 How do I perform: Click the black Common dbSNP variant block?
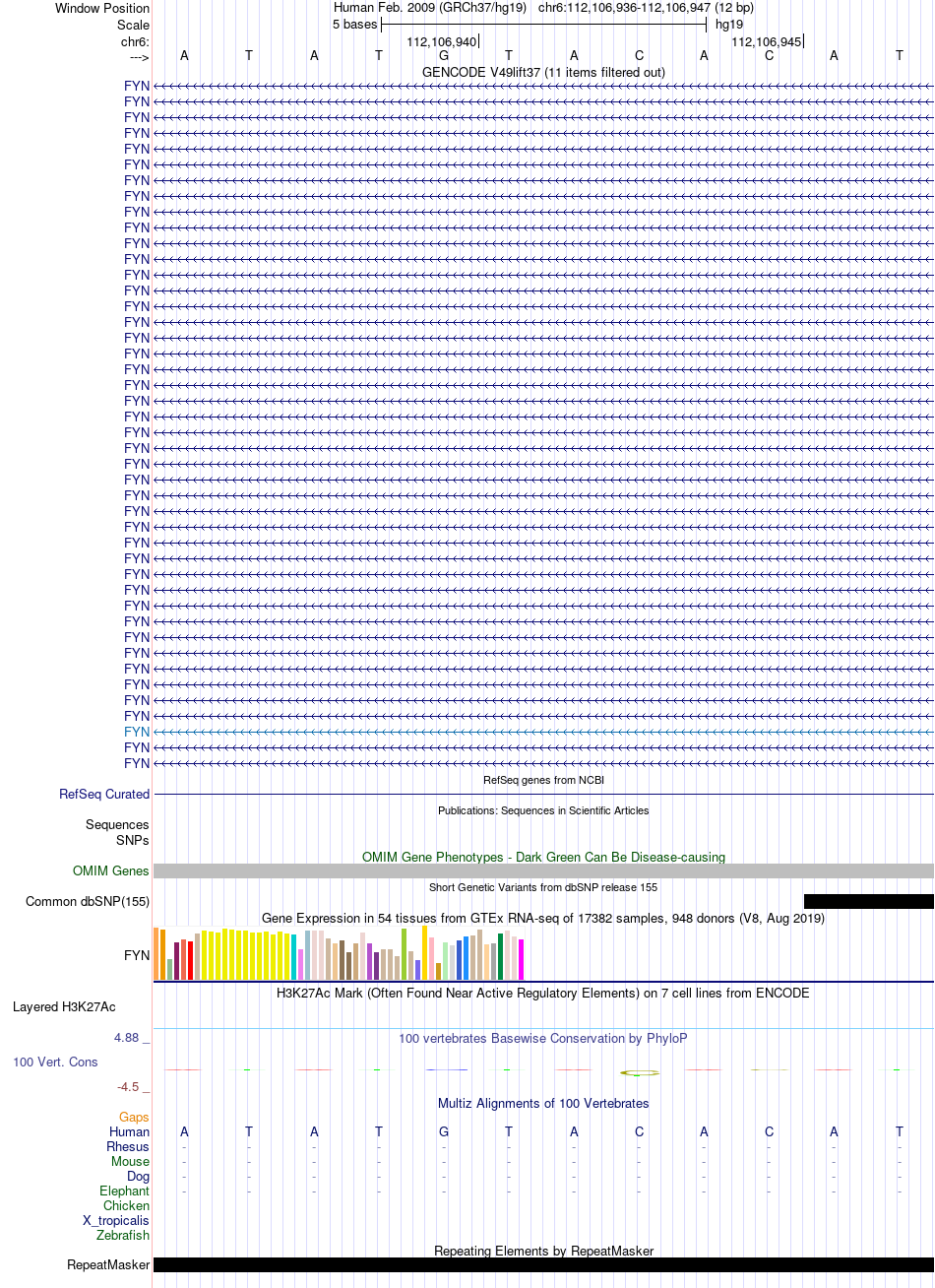(x=869, y=901)
